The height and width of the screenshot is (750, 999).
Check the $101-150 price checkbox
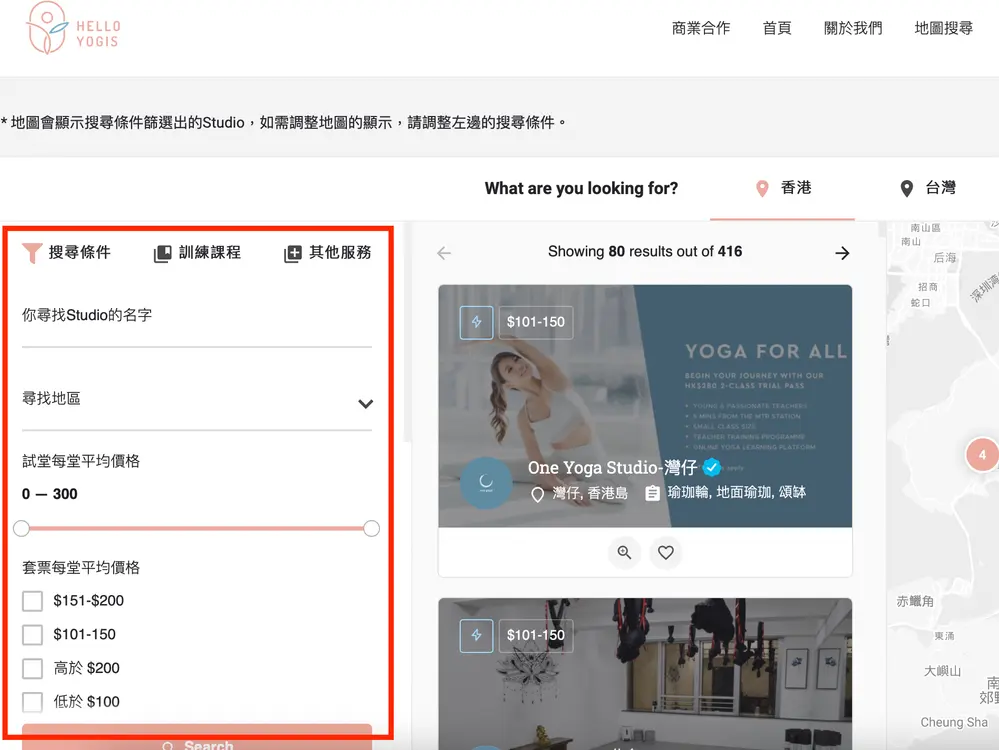pyautogui.click(x=32, y=635)
